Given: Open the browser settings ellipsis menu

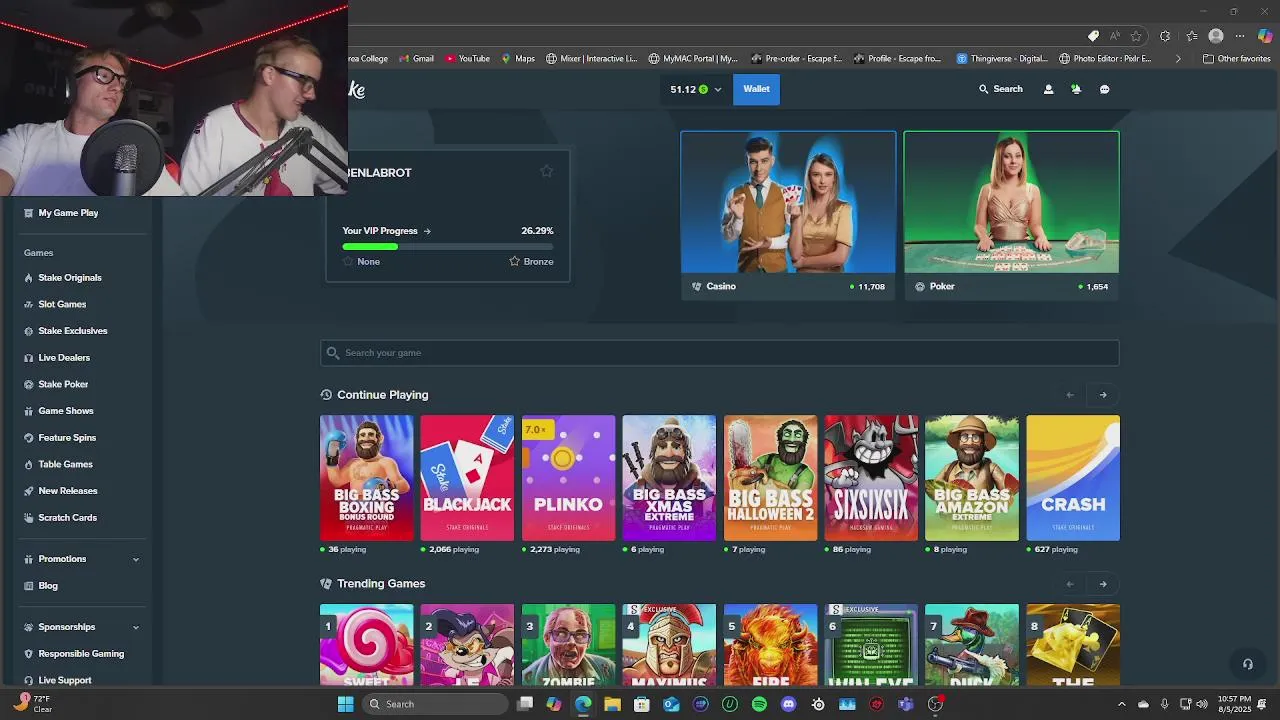Looking at the screenshot, I should point(1240,36).
